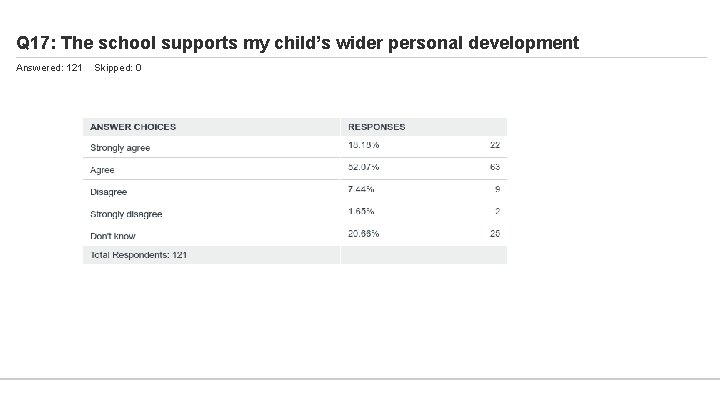Select the "Don't know" answer row
The height and width of the screenshot is (405, 720).
[x=112, y=234]
